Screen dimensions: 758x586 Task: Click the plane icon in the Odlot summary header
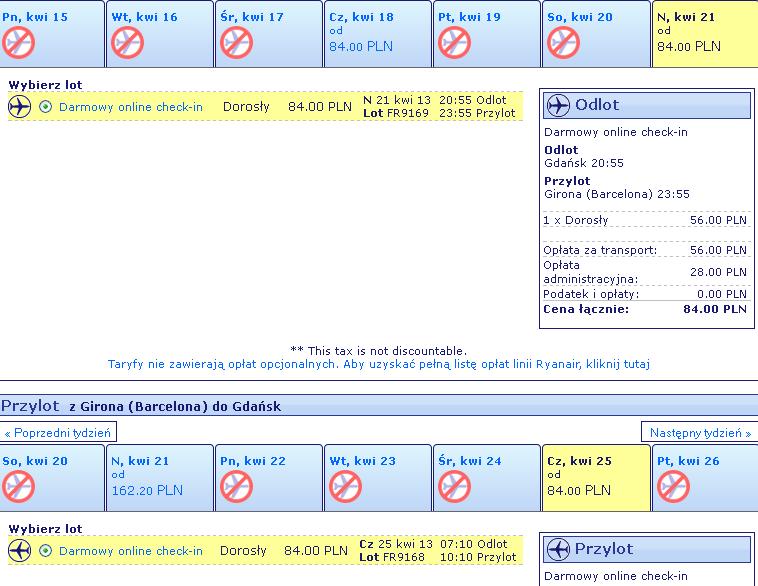[558, 105]
